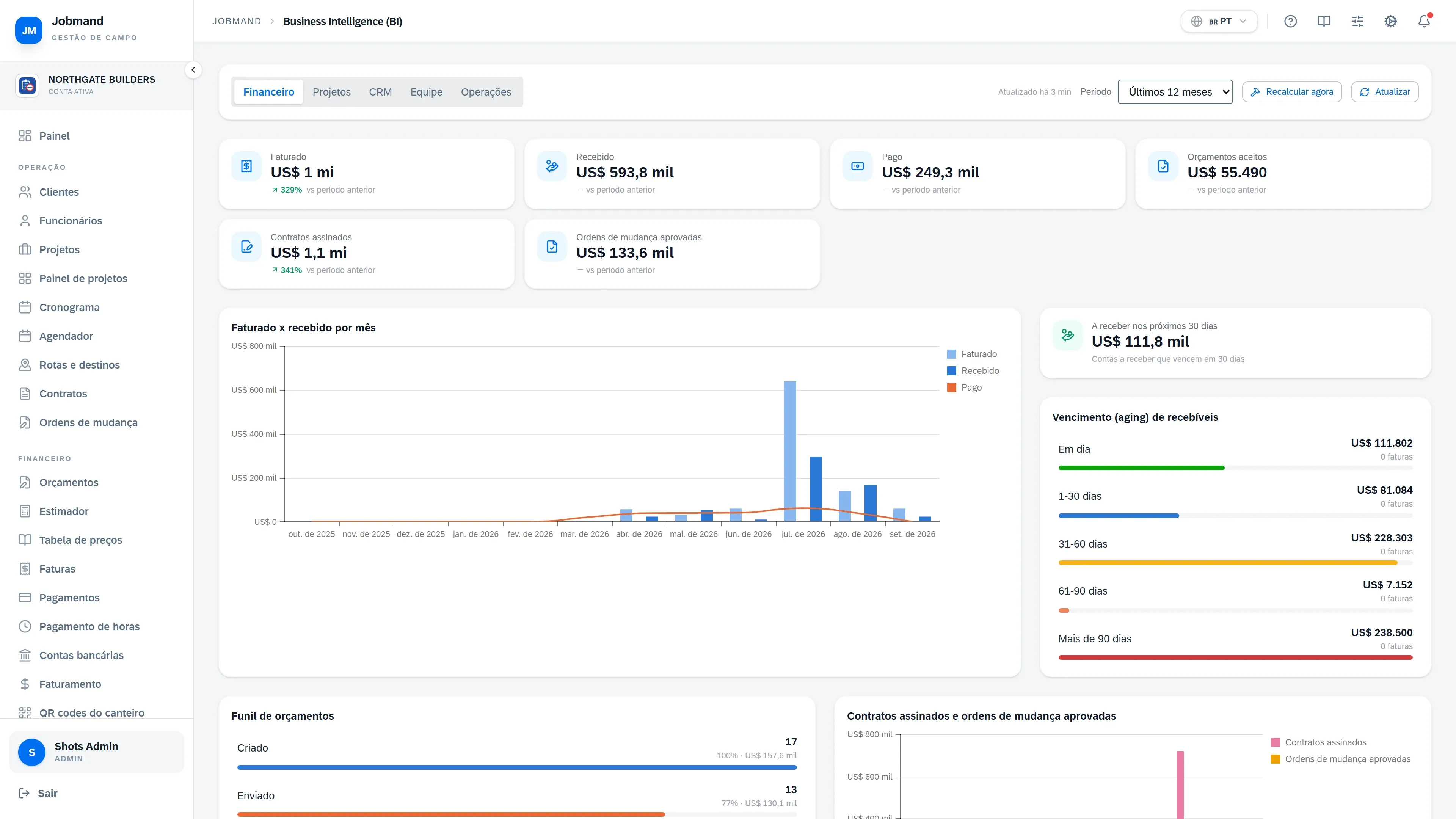Open Pagamento de horas in sidebar
The width and height of the screenshot is (1456, 819).
97,627
